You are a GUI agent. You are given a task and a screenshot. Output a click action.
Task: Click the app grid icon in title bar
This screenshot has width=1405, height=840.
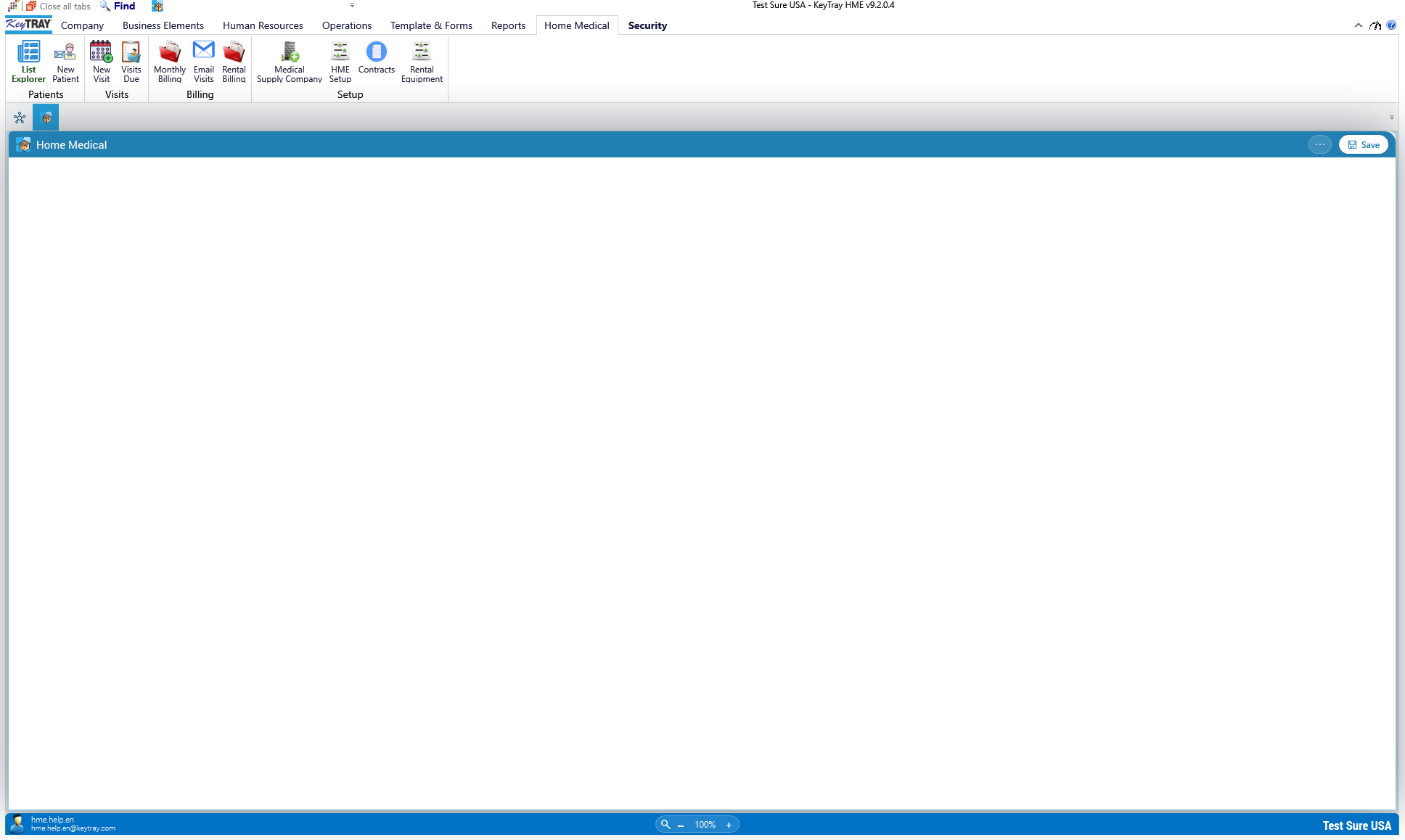[13, 6]
